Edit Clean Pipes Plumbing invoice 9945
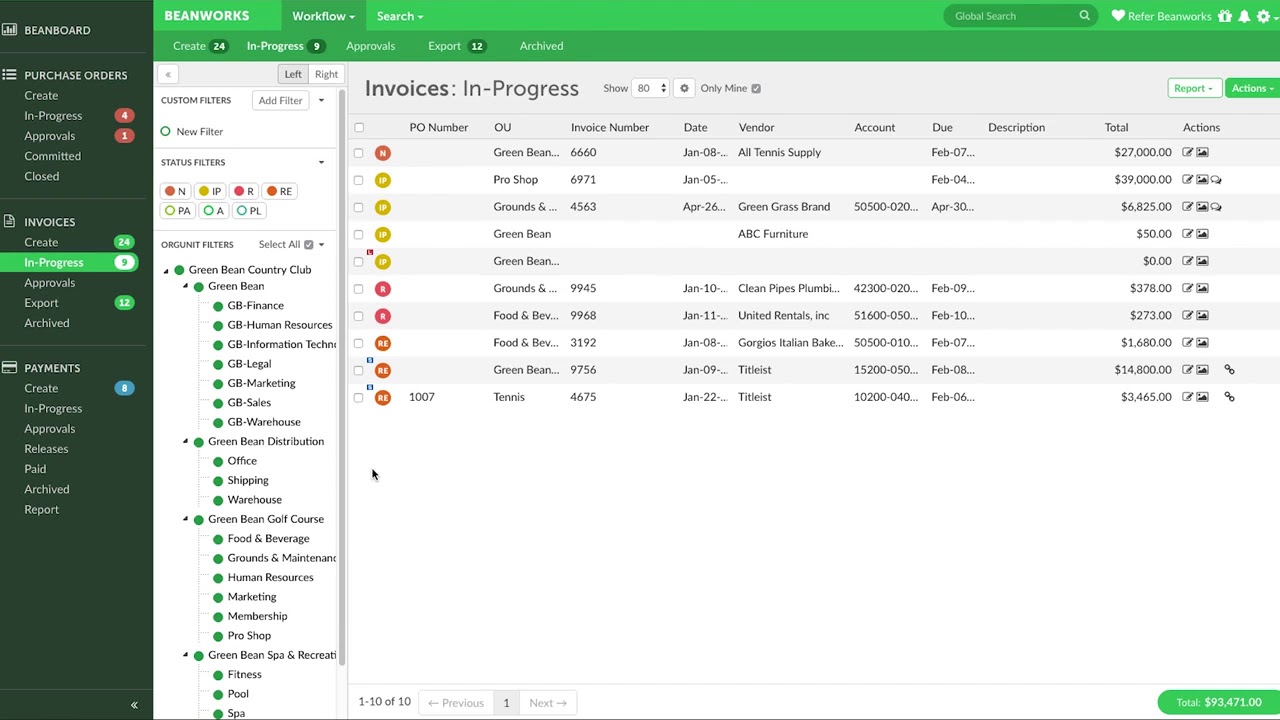Image resolution: width=1280 pixels, height=720 pixels. click(1188, 288)
